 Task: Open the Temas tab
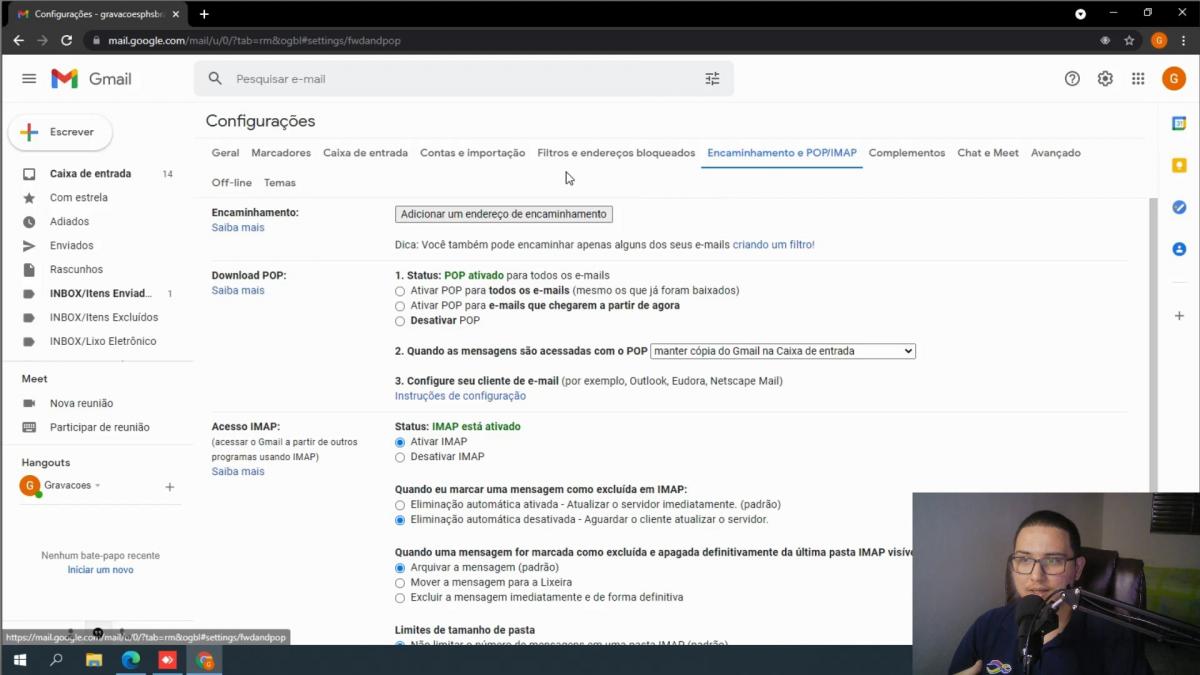coord(280,183)
